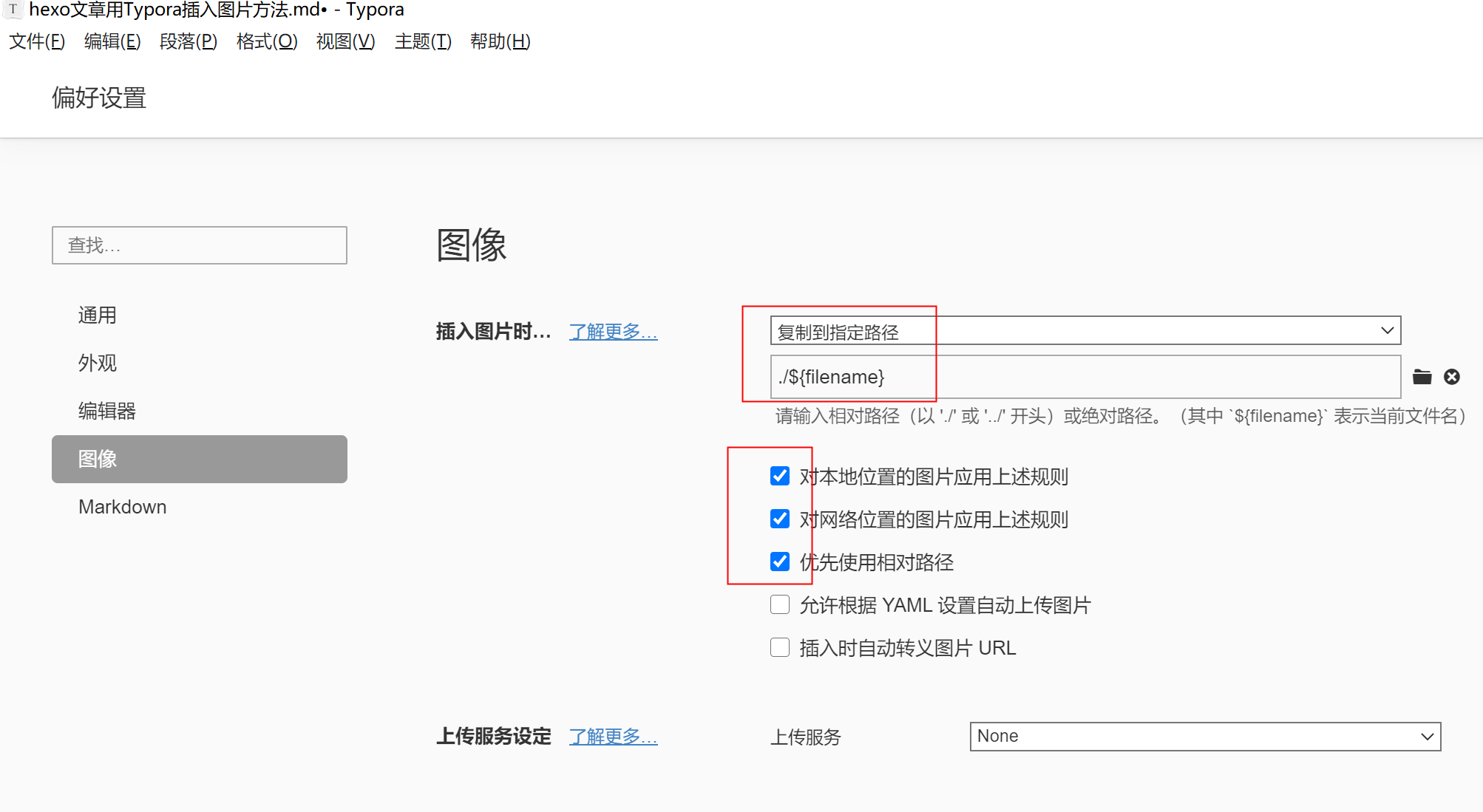Open the 文件(F) menu
The width and height of the screenshot is (1483, 812).
(x=37, y=41)
